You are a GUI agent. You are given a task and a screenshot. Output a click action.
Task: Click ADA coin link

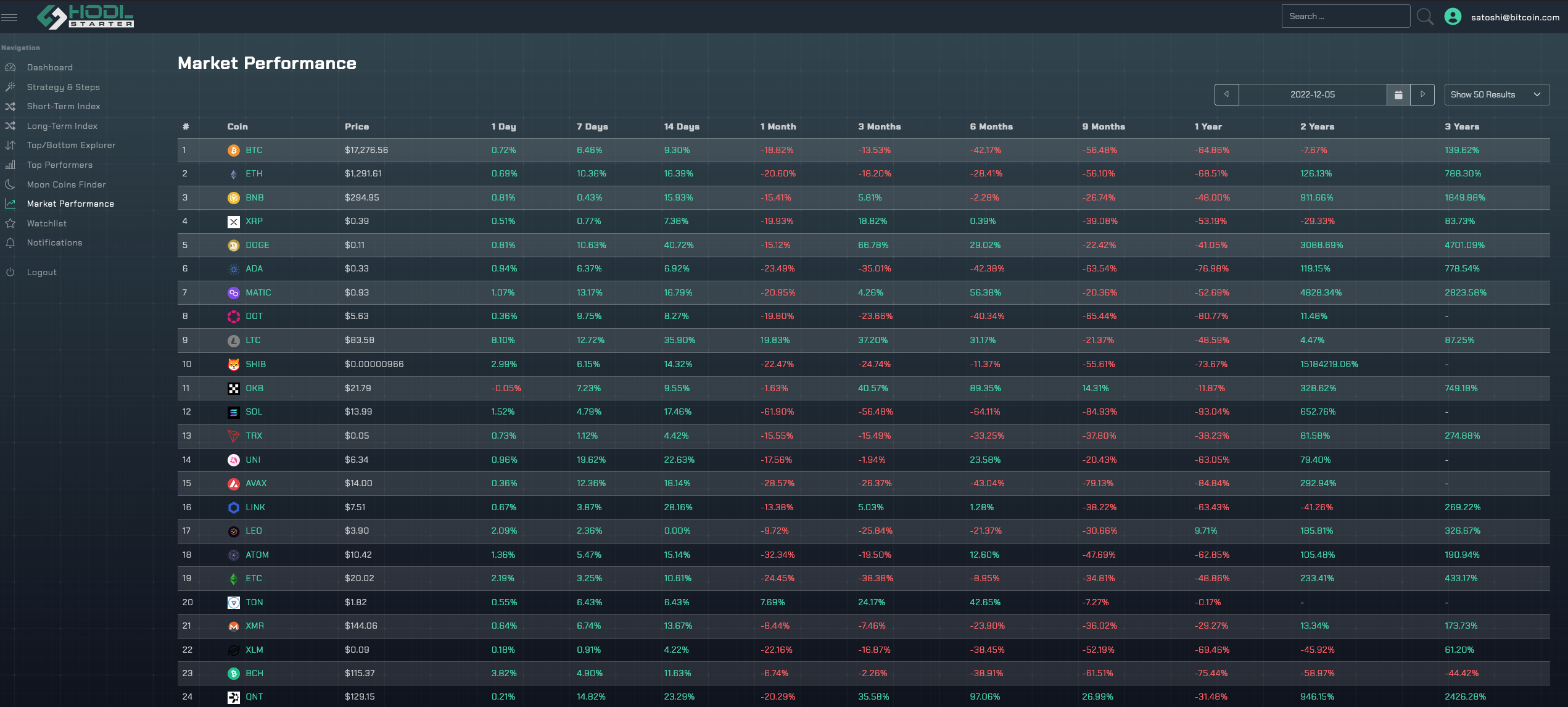pyautogui.click(x=254, y=268)
